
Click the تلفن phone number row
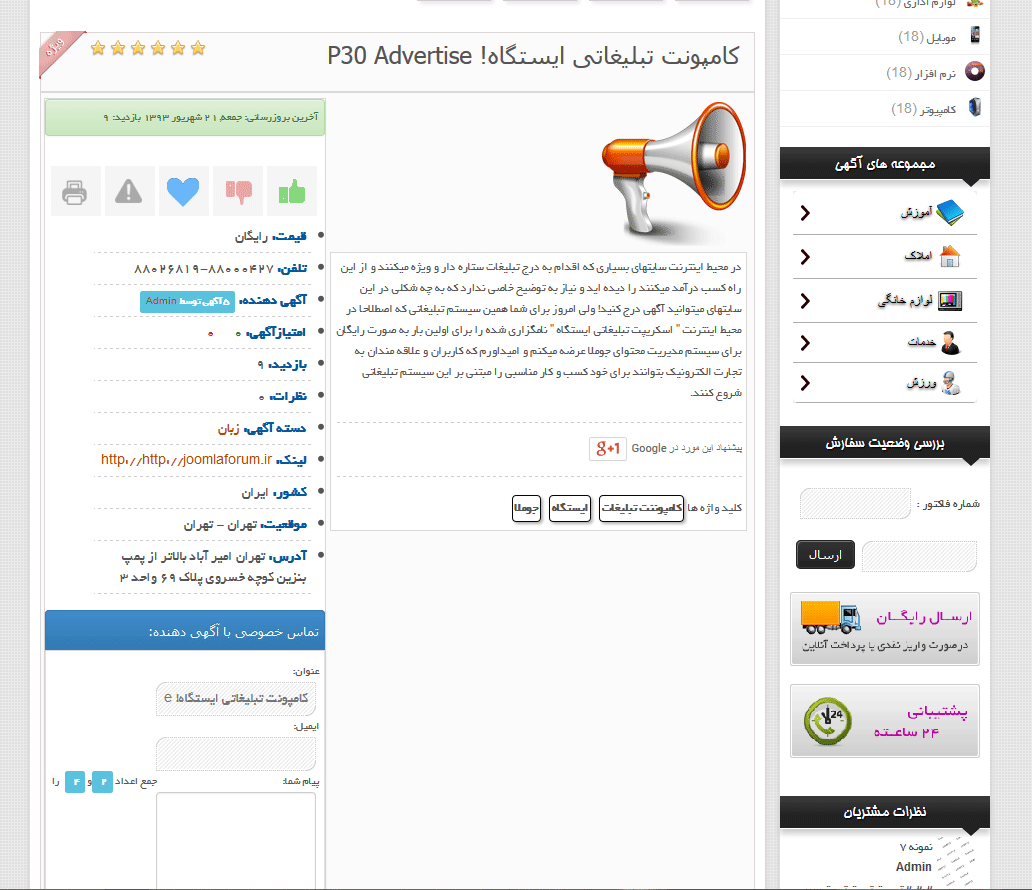(220, 268)
